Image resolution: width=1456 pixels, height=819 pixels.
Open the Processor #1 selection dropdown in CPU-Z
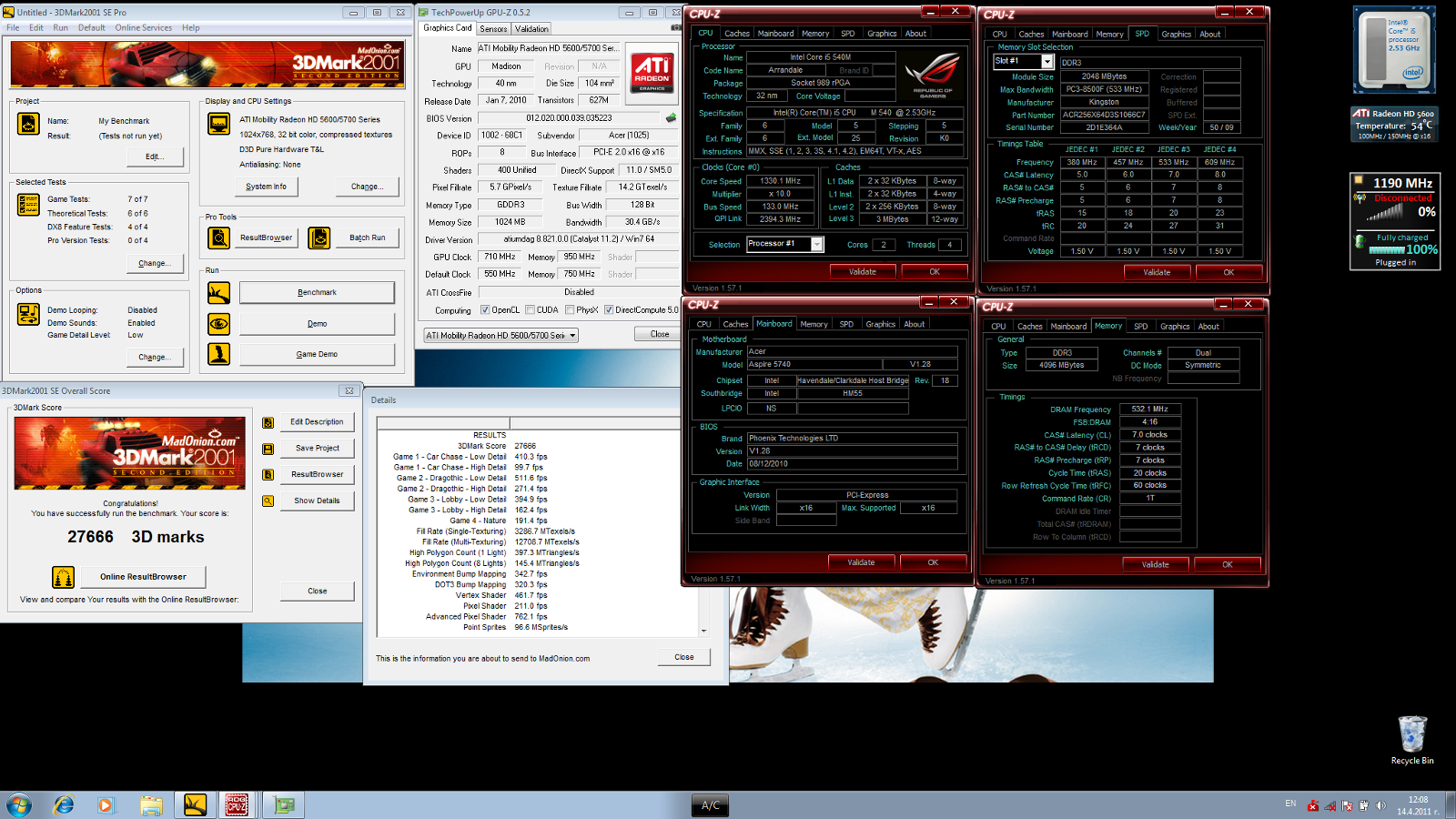[x=784, y=244]
